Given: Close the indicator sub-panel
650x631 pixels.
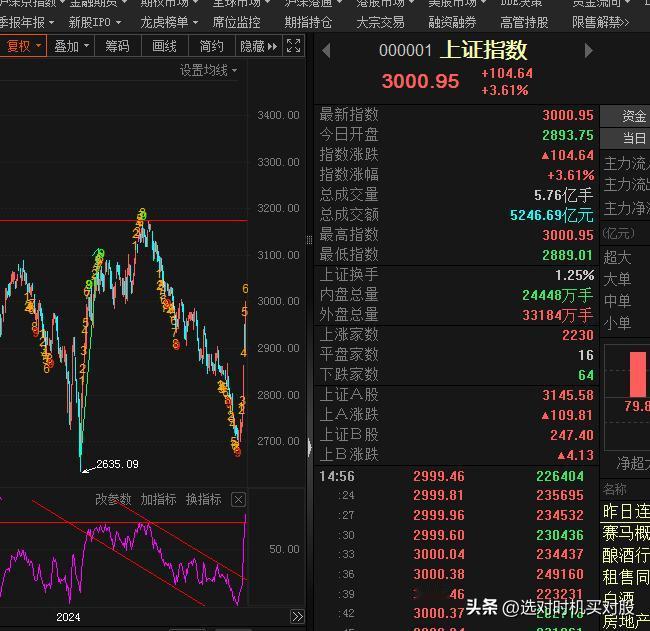Looking at the screenshot, I should (x=238, y=500).
